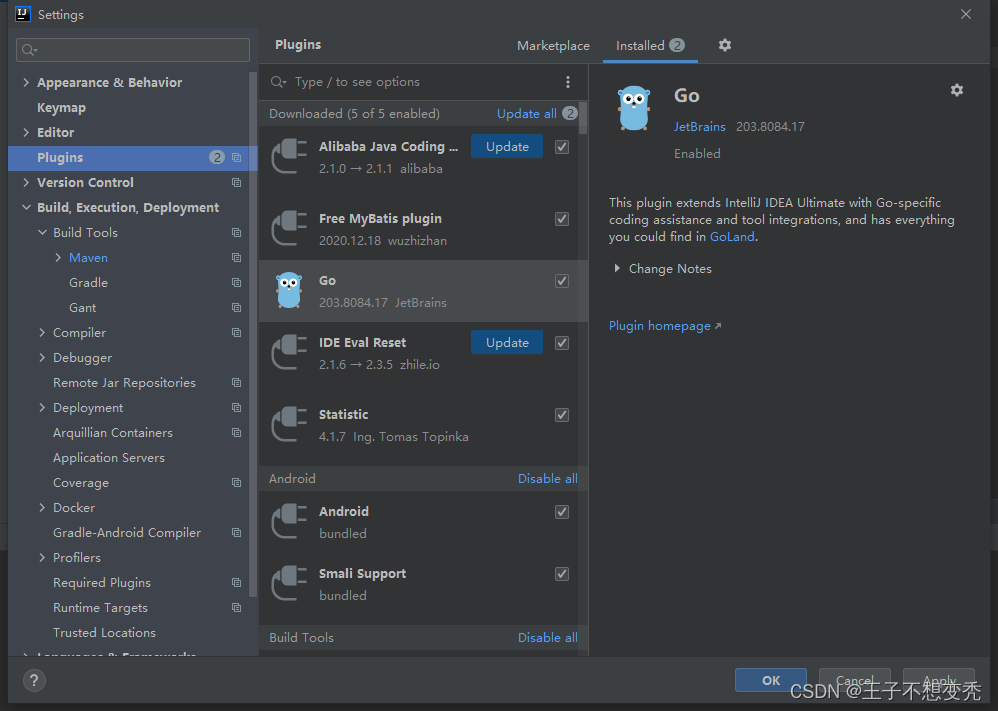Disable the Alibaba Java Coding plugin checkbox
The height and width of the screenshot is (711, 998).
[x=562, y=147]
